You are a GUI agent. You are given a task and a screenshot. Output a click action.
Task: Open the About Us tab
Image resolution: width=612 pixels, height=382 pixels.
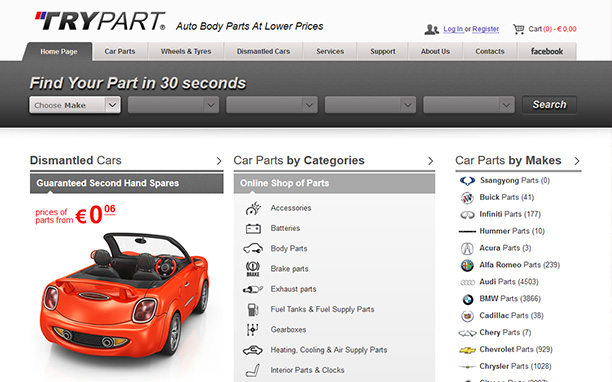pyautogui.click(x=435, y=52)
